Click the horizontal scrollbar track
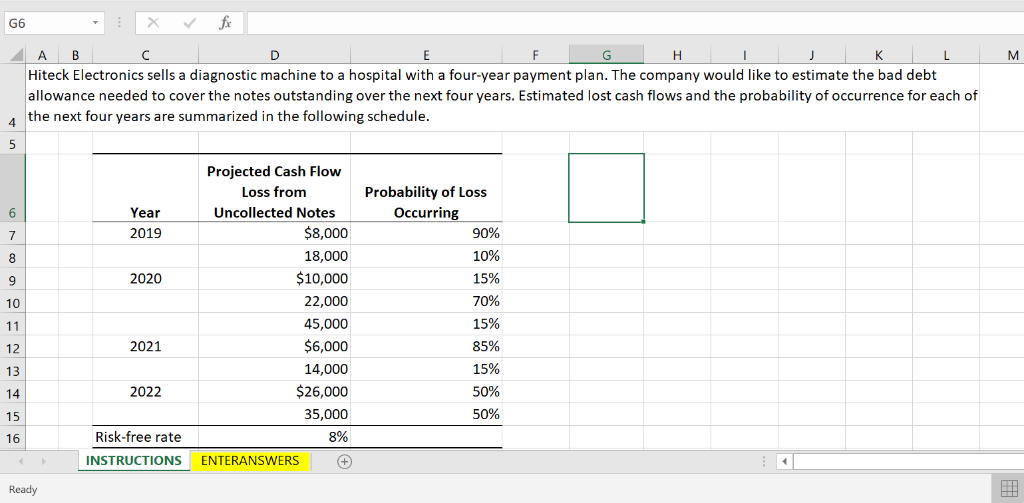Screen dimensions: 1024x503 (x=908, y=462)
